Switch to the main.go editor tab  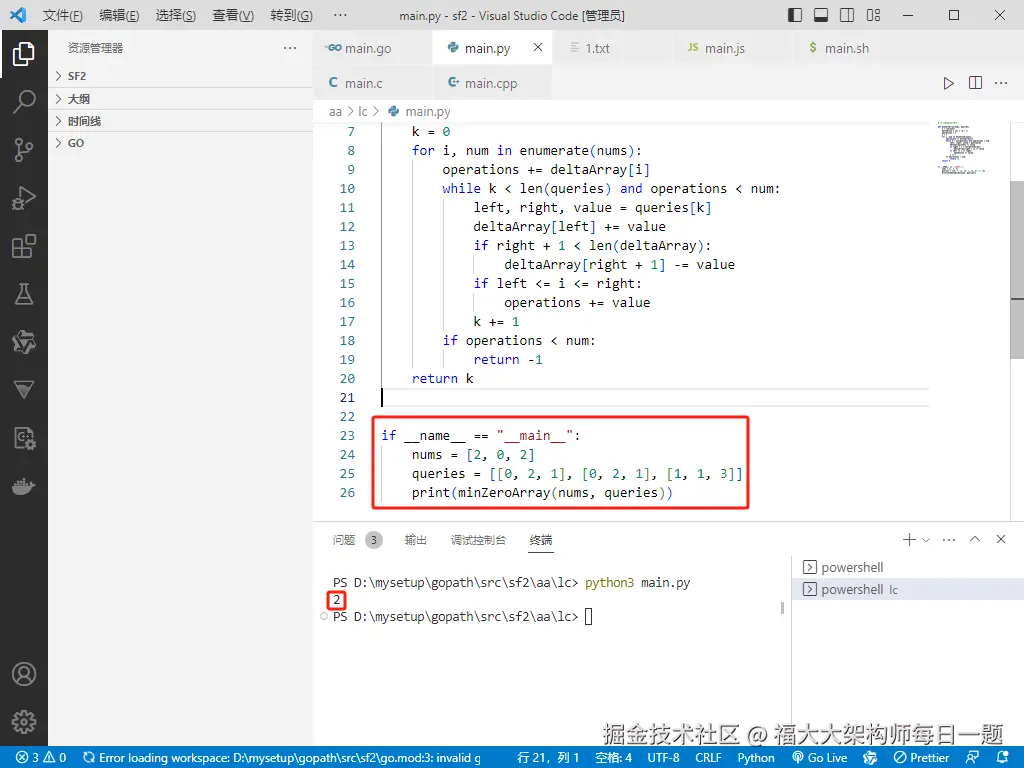point(373,48)
